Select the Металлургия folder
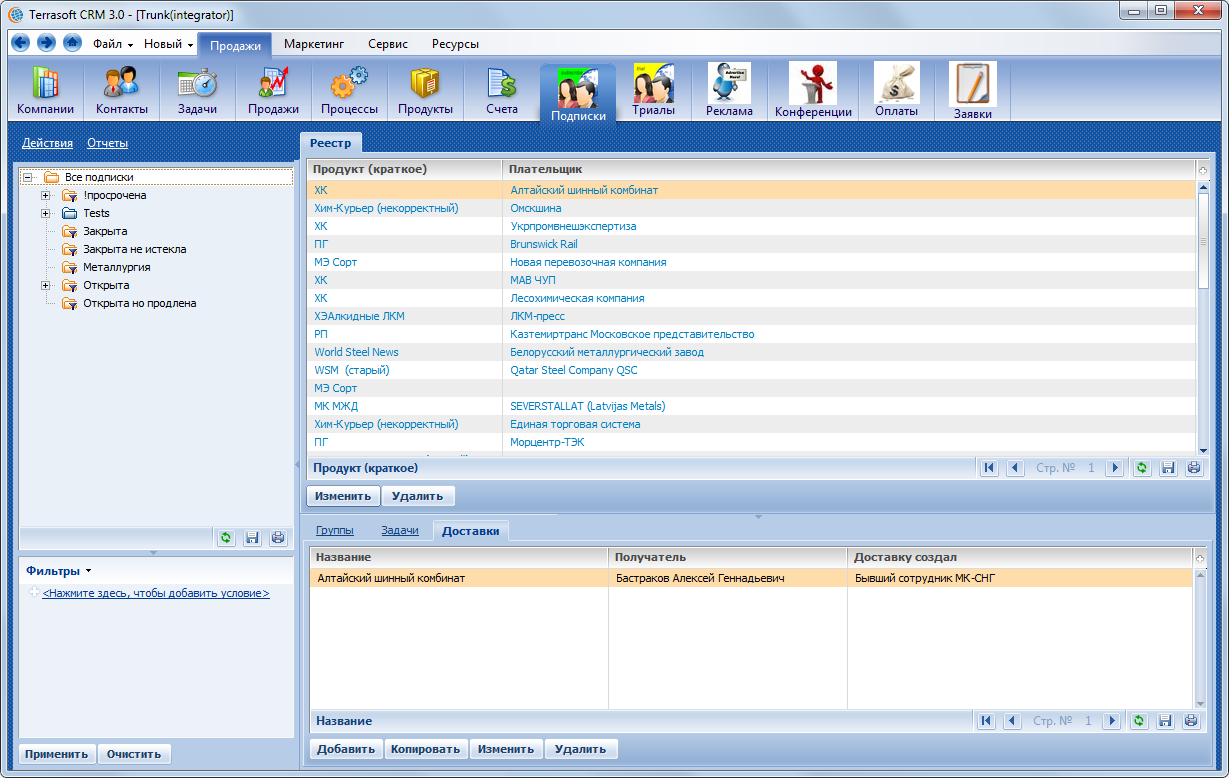 pos(117,267)
